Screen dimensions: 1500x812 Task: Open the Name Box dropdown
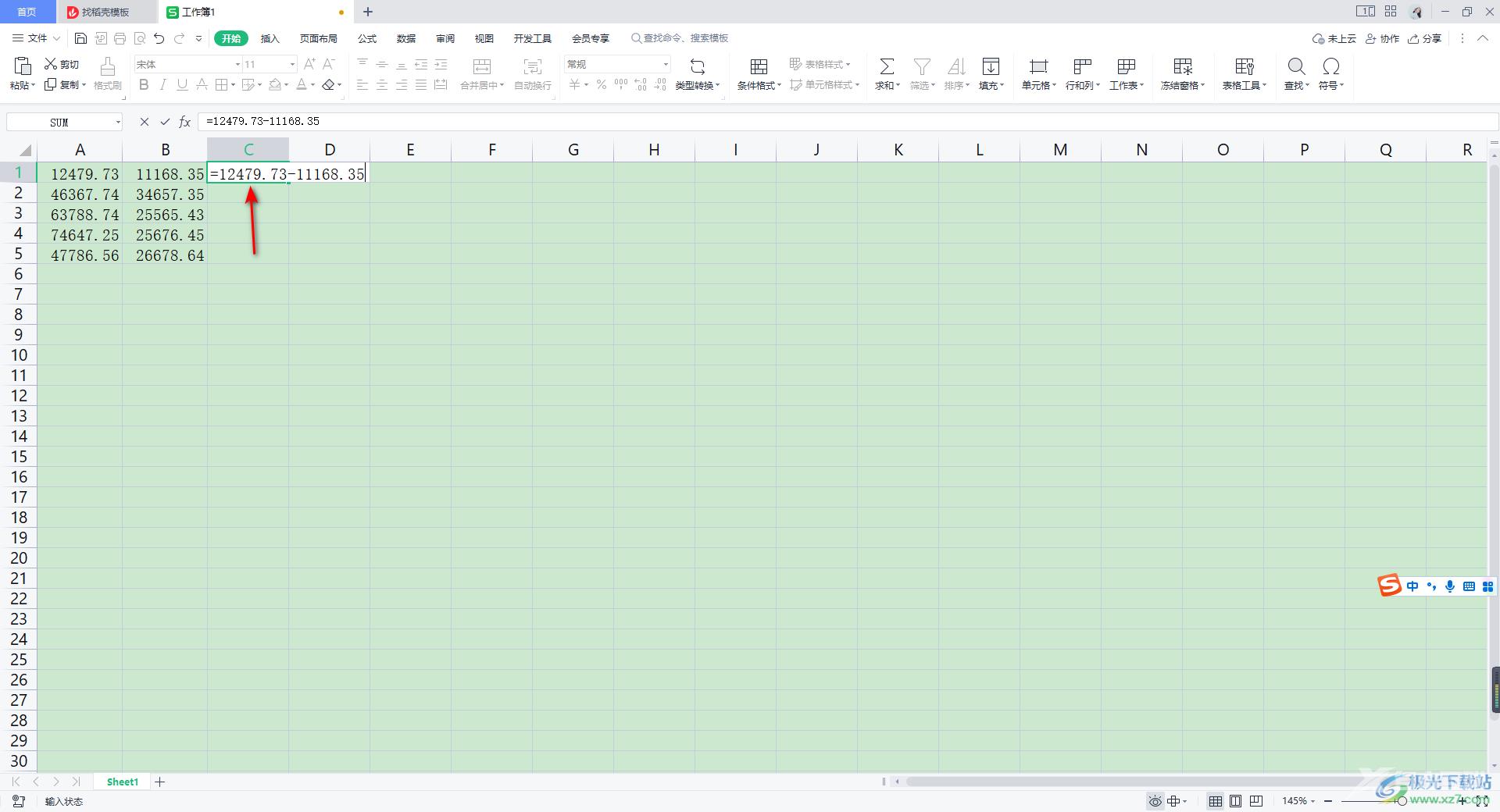point(118,122)
